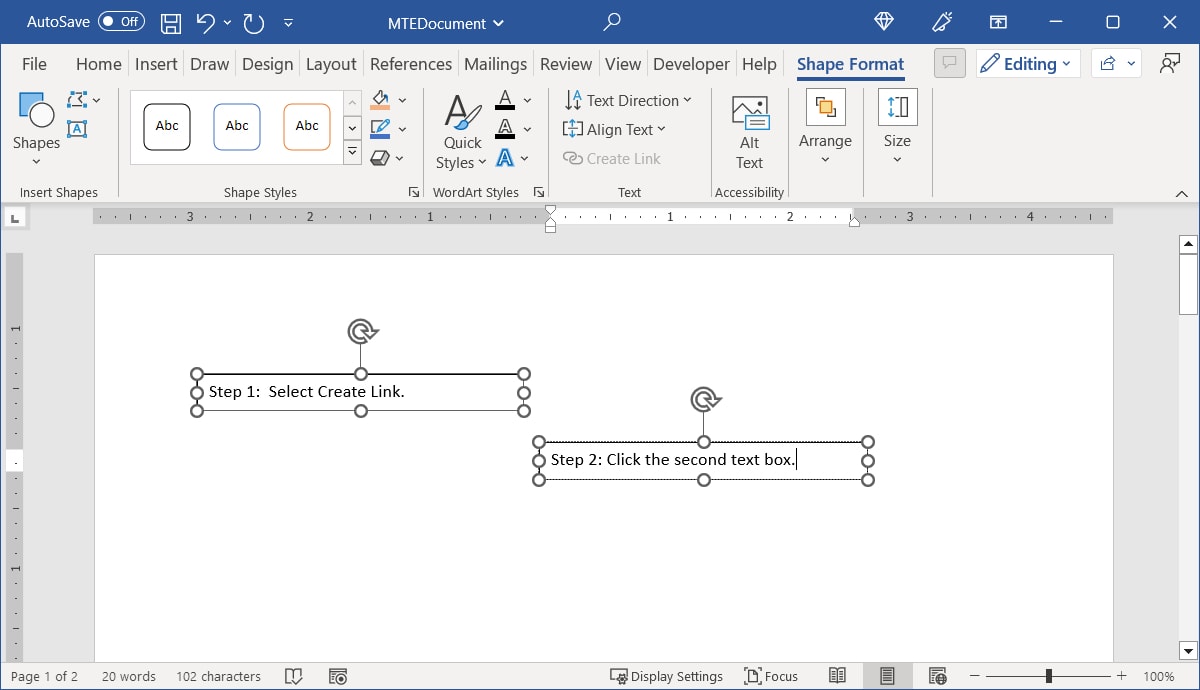Select the Draw Text Box icon
This screenshot has height=690, width=1200.
coord(78,128)
